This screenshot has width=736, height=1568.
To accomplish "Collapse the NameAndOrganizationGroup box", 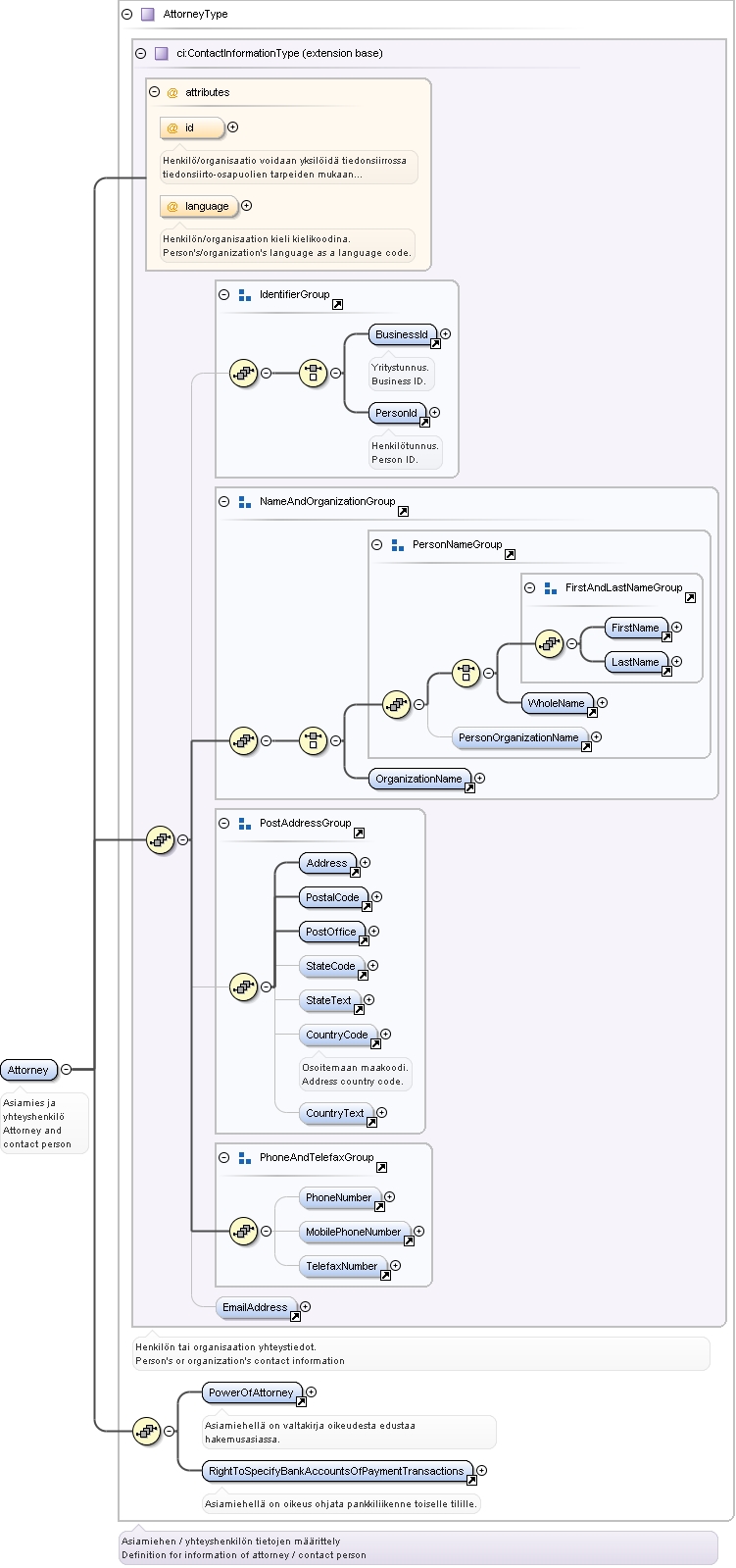I will pos(223,501).
